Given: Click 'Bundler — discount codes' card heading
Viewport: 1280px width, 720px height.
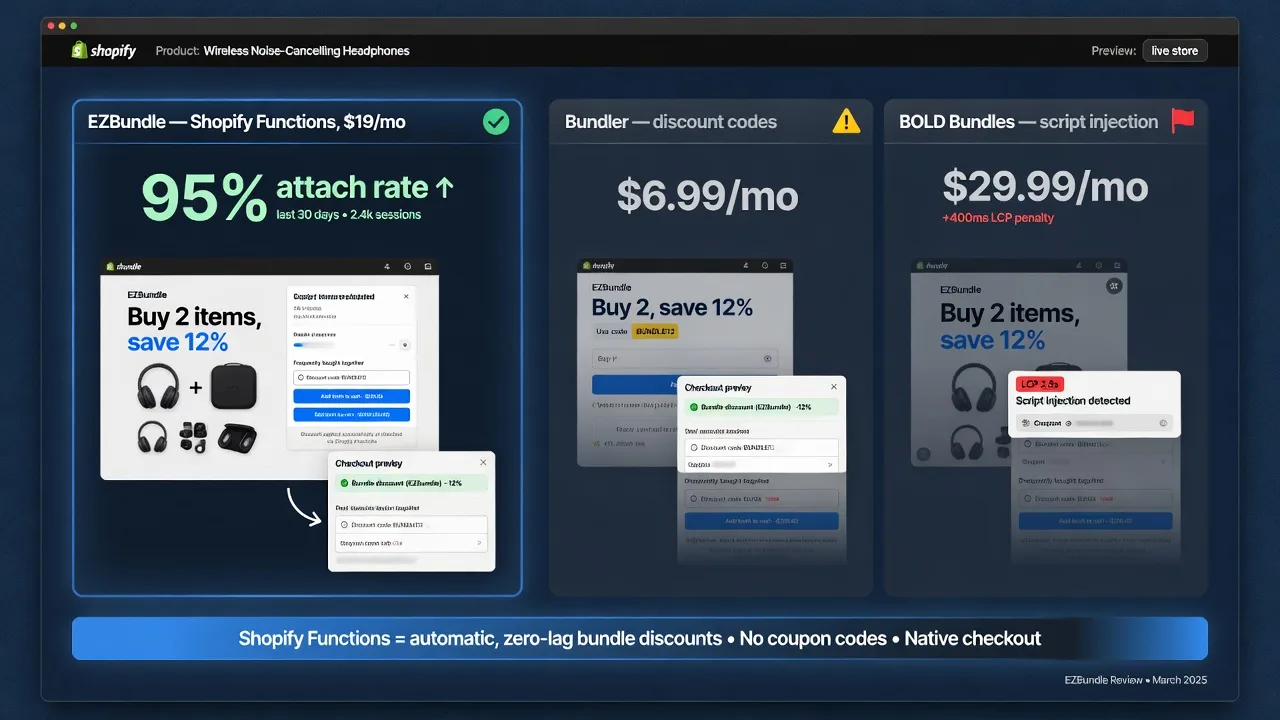Looking at the screenshot, I should (671, 122).
